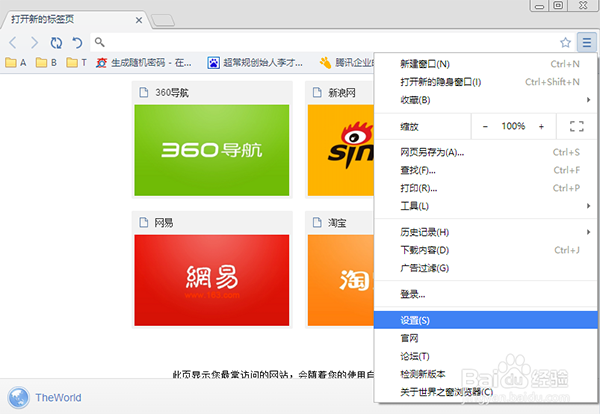Click the fullscreen icon in zoom row
The width and height of the screenshot is (600, 414).
pyautogui.click(x=575, y=127)
